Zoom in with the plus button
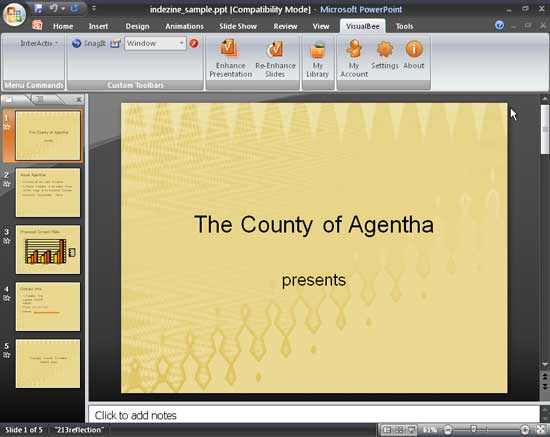550x437 pixels. 525,430
